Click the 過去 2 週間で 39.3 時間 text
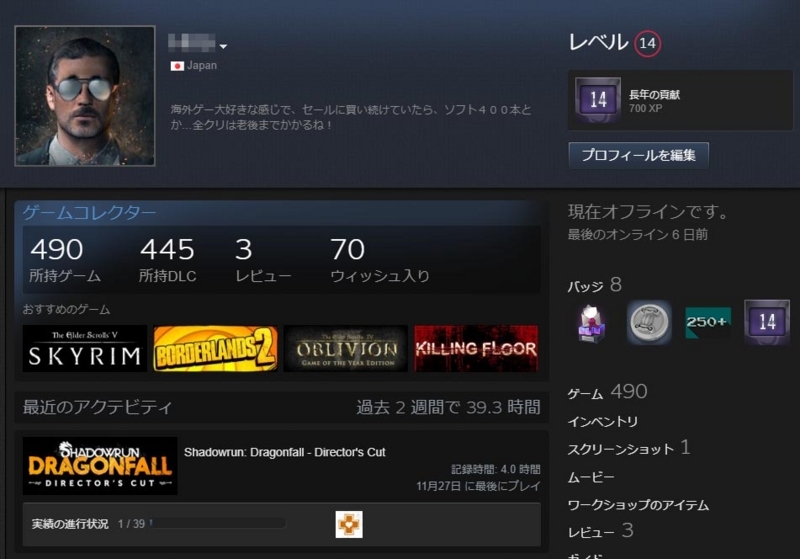800x559 pixels. pyautogui.click(x=448, y=407)
